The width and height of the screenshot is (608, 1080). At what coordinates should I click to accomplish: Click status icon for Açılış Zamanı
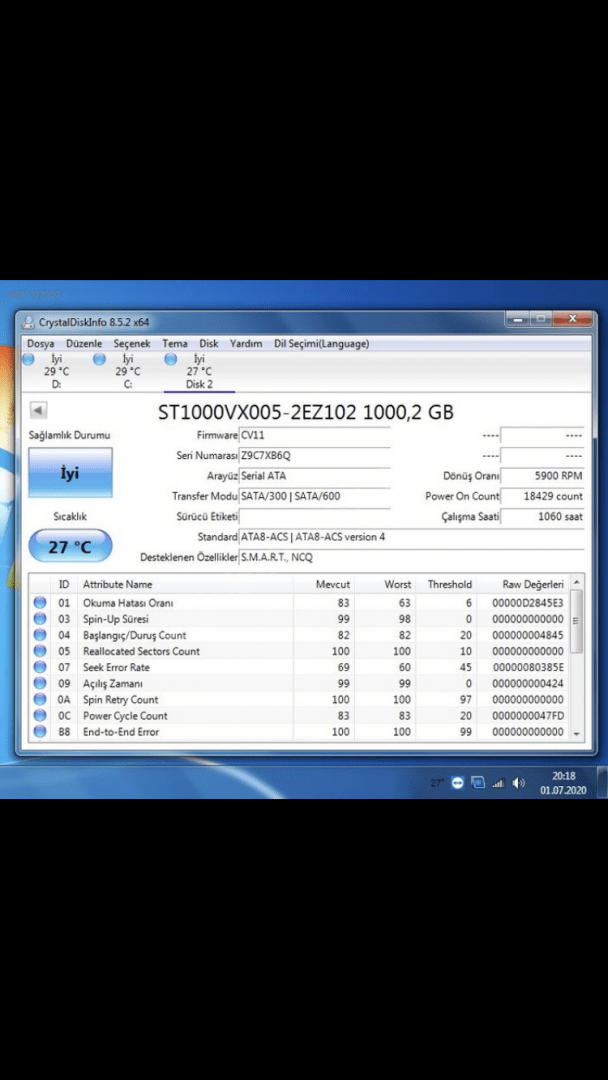click(40, 683)
